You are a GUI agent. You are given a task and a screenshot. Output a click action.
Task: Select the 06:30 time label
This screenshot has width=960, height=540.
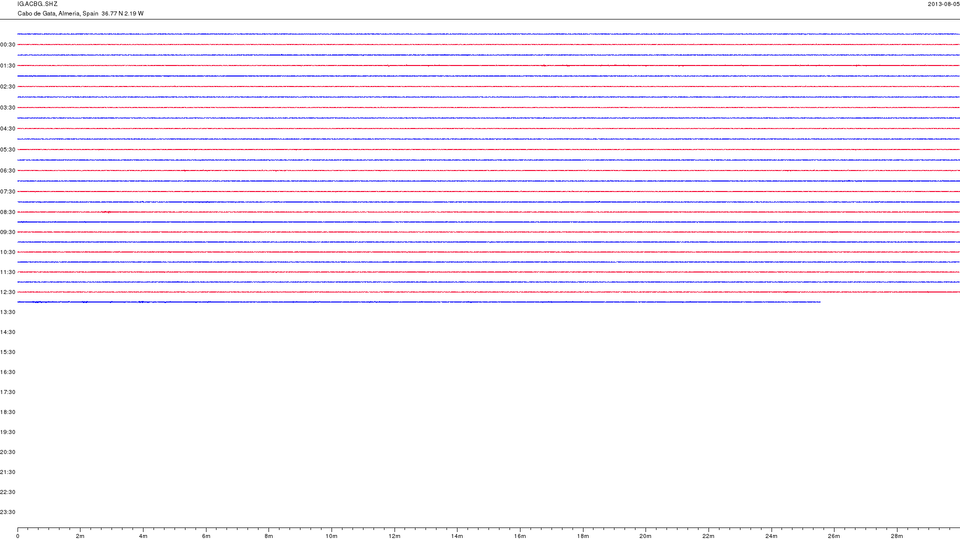(x=7, y=171)
